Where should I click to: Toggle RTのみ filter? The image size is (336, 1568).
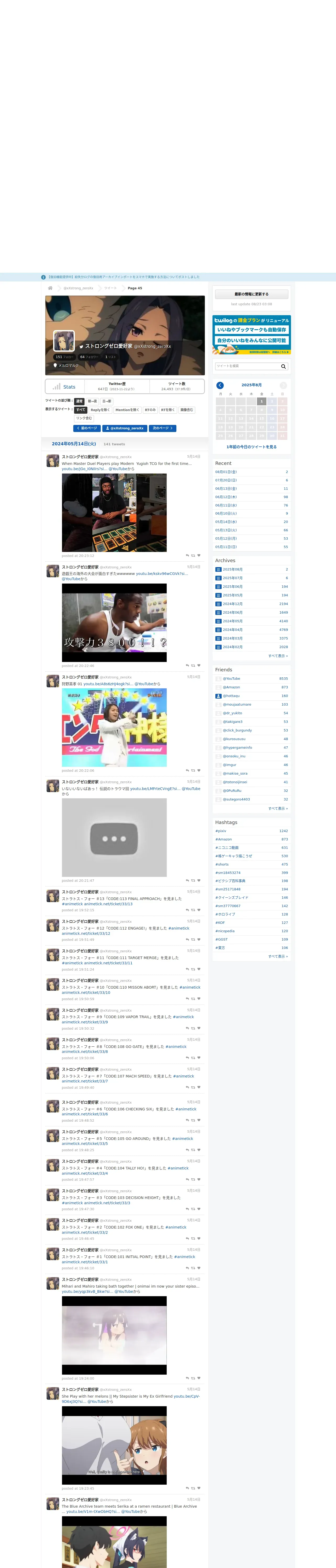tap(150, 410)
